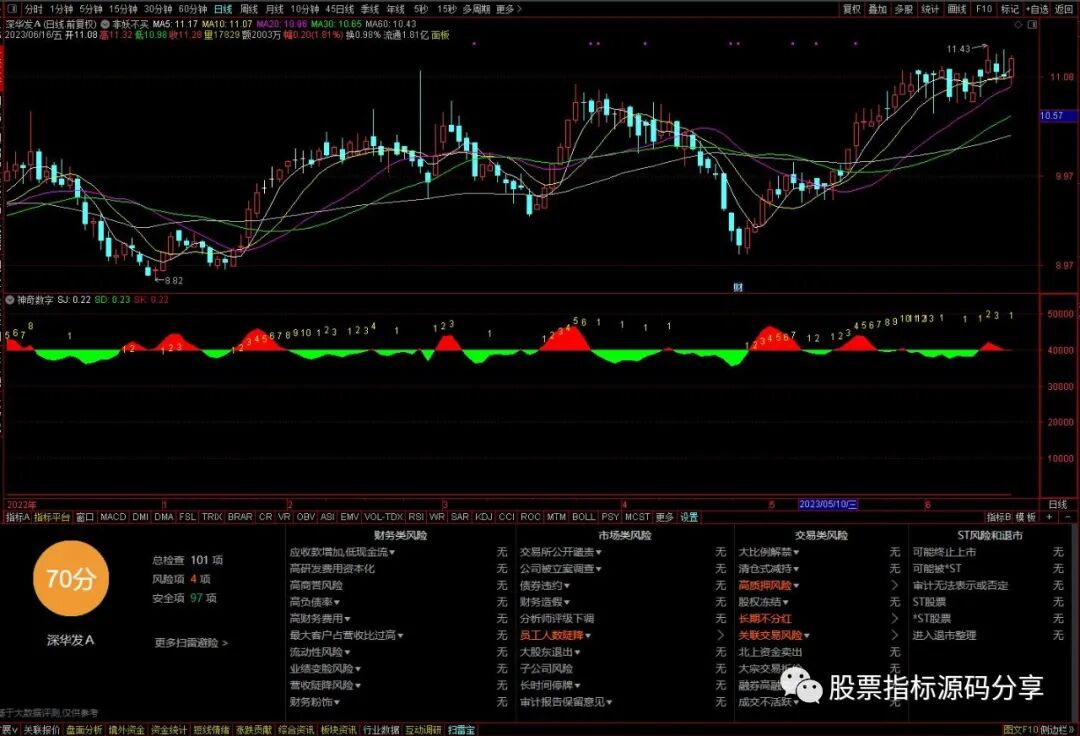Open indicator 设置 settings
This screenshot has height=736, width=1080.
[x=689, y=516]
